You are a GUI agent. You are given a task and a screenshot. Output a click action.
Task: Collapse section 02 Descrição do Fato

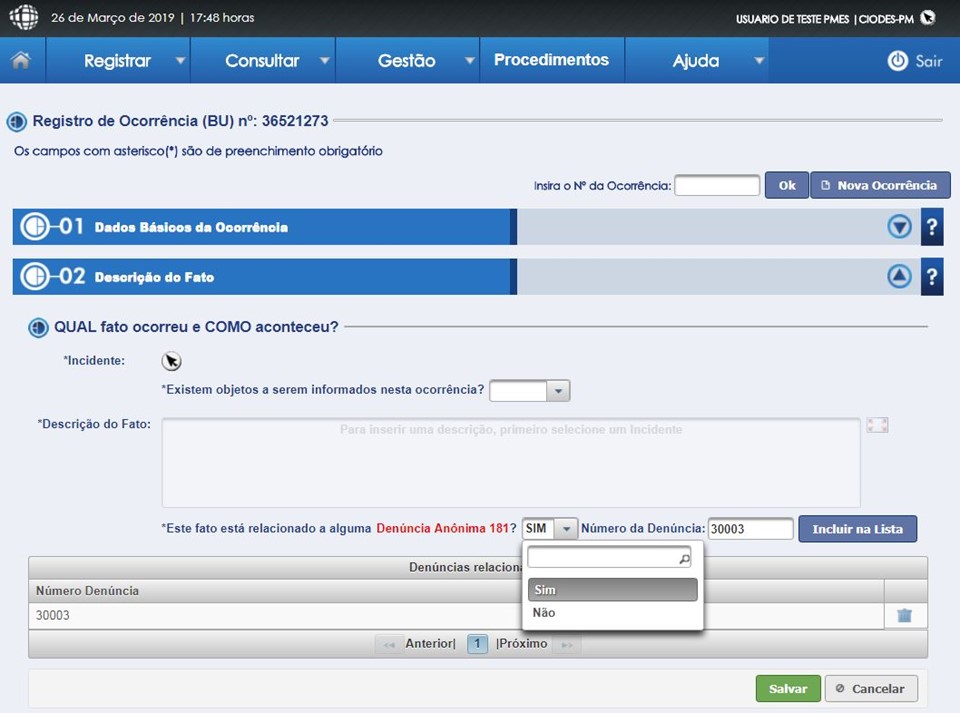[x=899, y=277]
